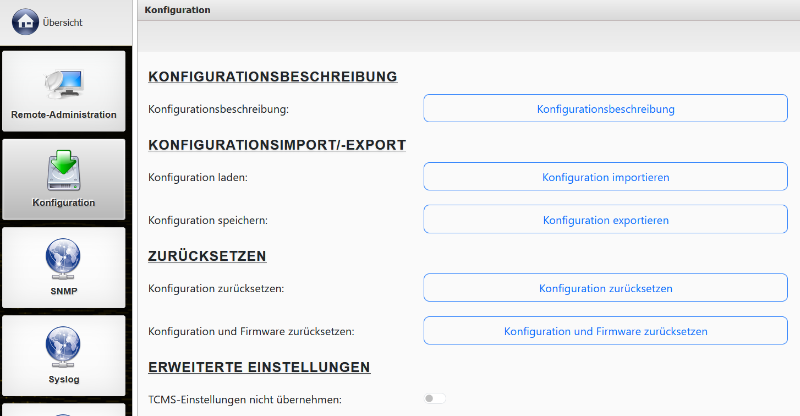Select the Syslog sidebar label
800x416 pixels.
tap(64, 379)
